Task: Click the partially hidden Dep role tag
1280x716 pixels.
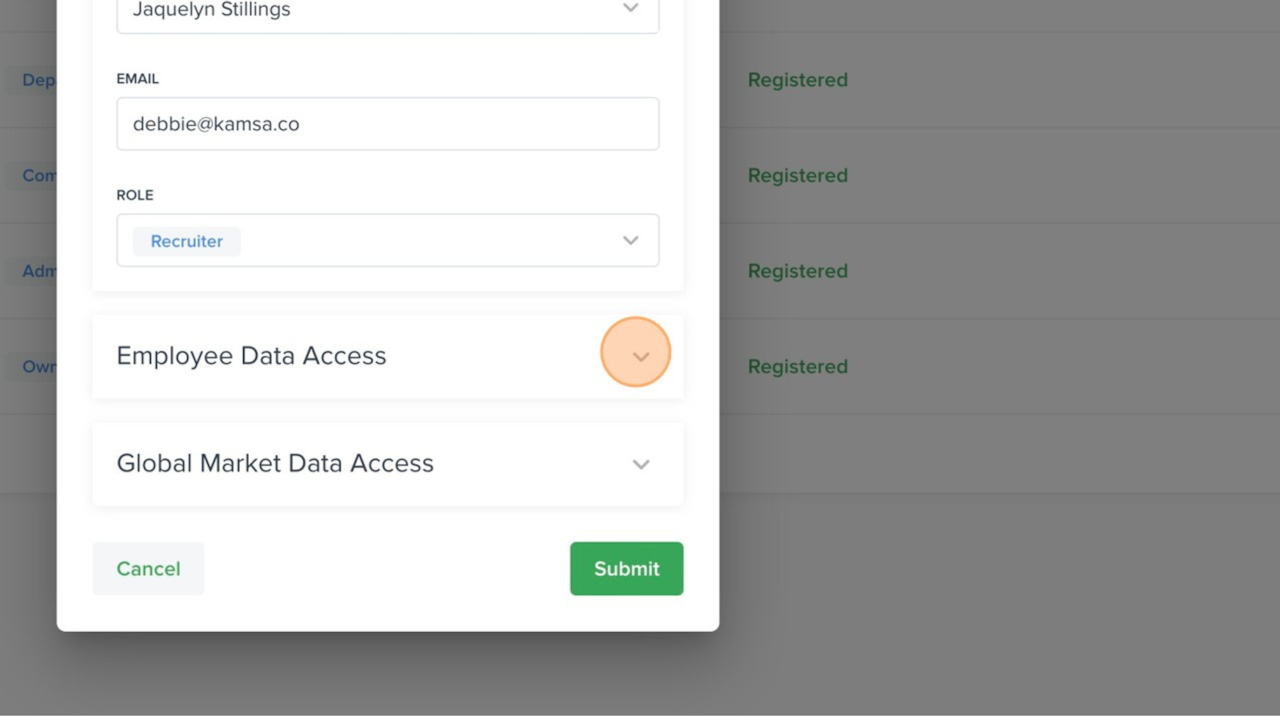Action: (38, 80)
